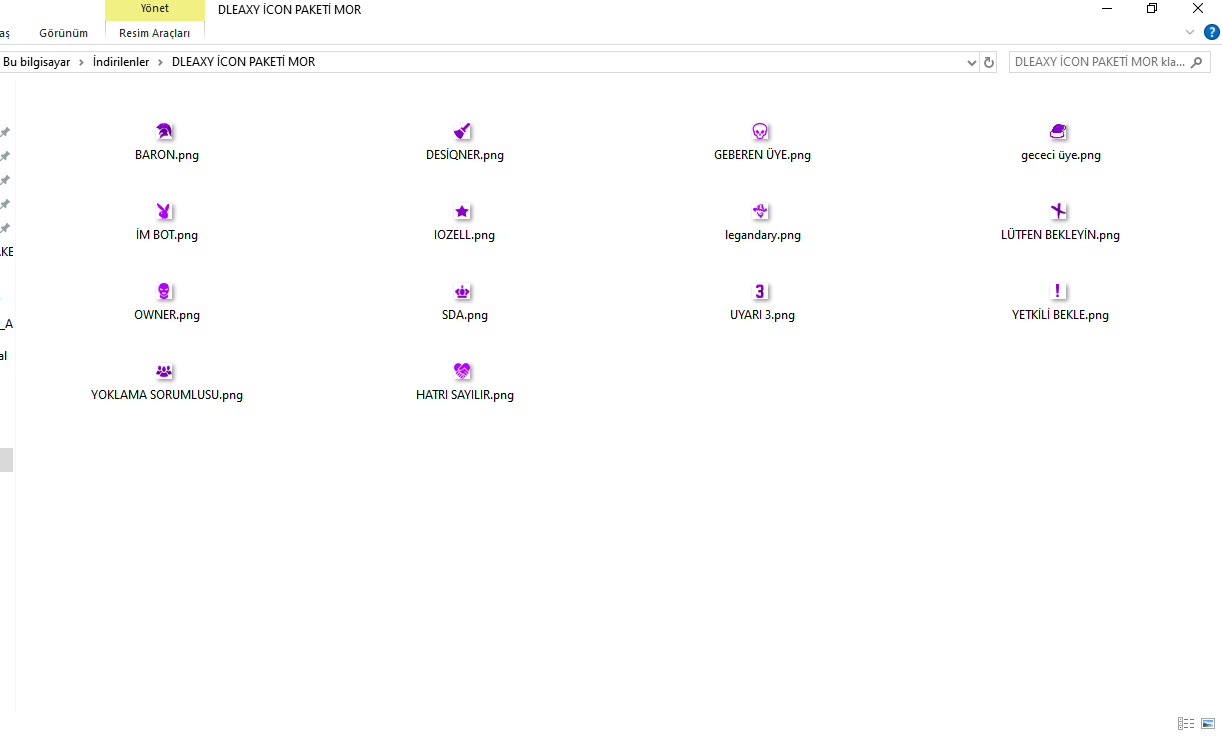The image size is (1222, 736).
Task: Select the DESİQNER.png brush icon
Action: [x=462, y=131]
